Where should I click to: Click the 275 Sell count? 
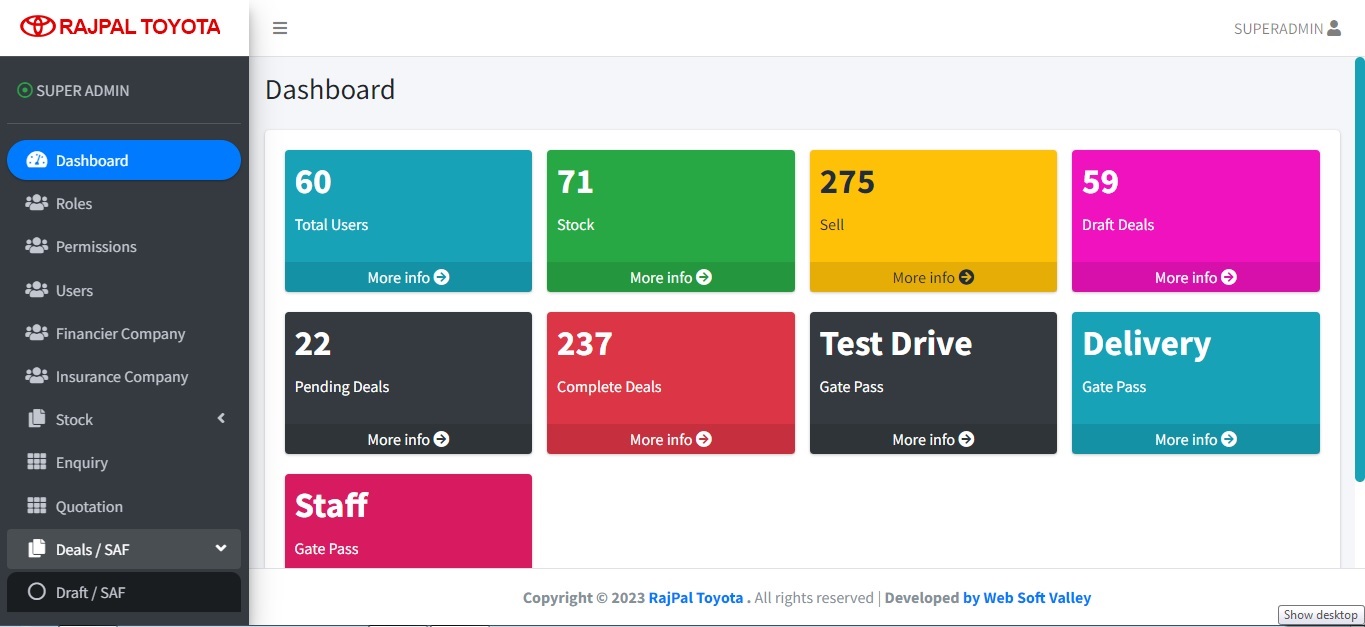tap(847, 182)
